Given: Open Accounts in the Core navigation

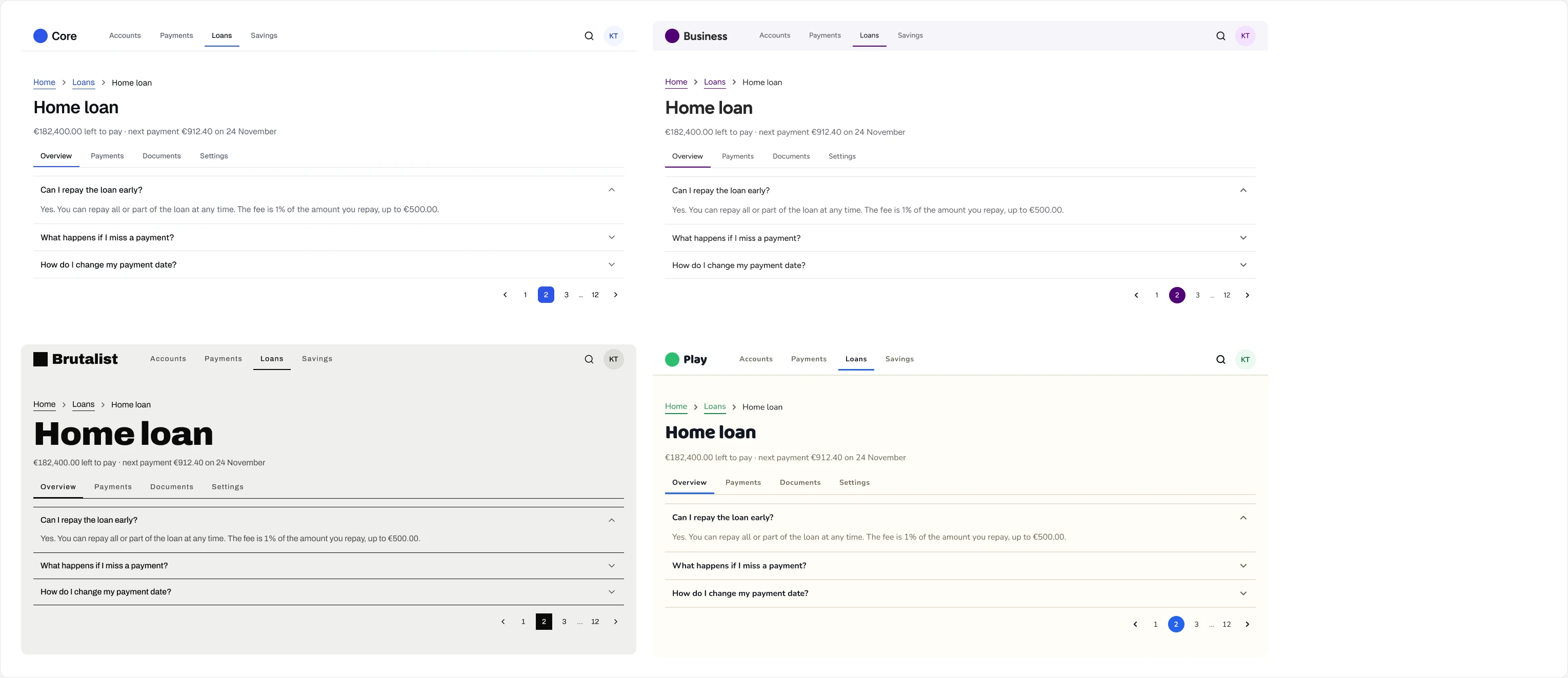Looking at the screenshot, I should click(125, 35).
